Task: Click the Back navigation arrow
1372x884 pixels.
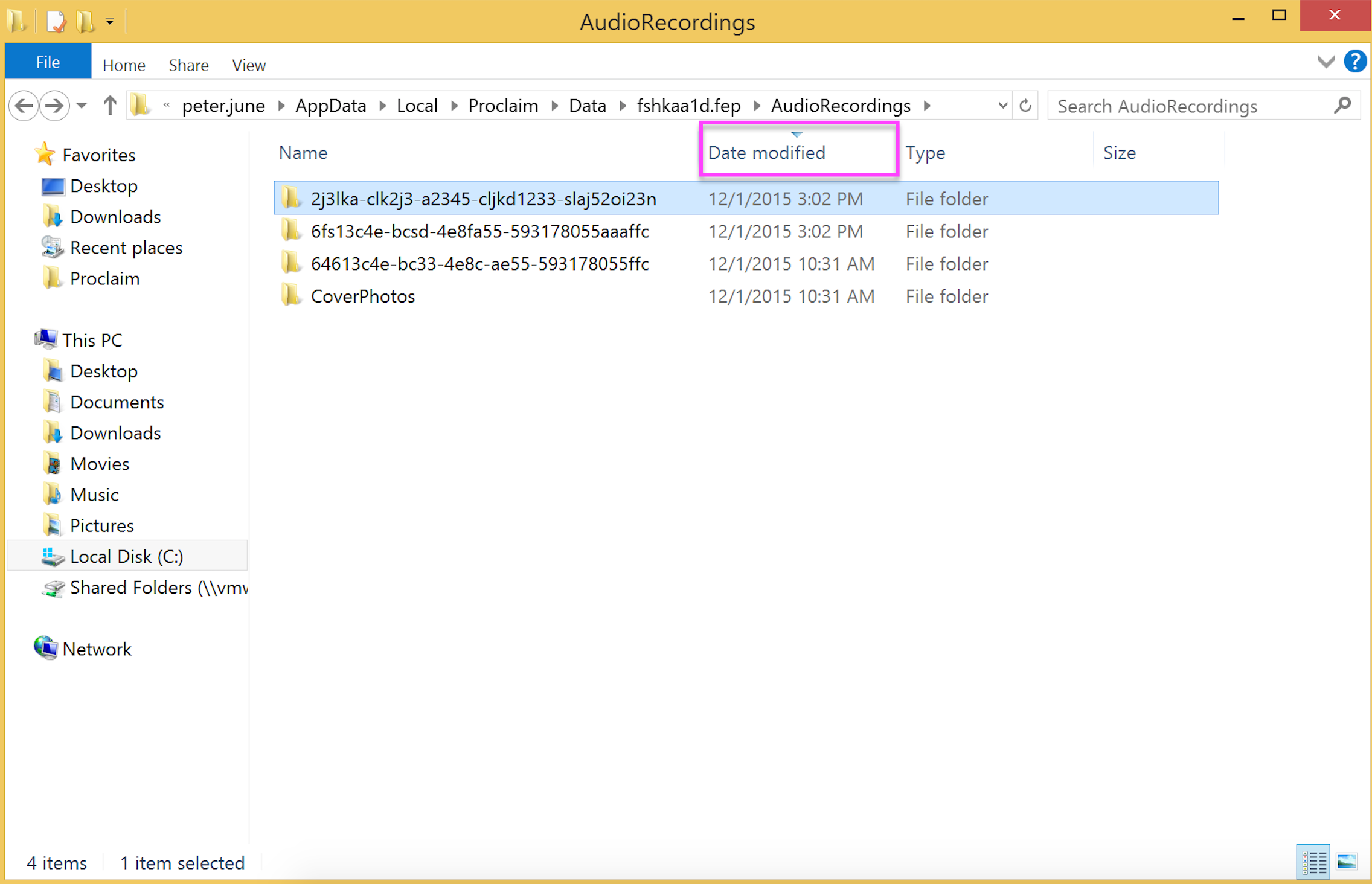Action: (24, 106)
